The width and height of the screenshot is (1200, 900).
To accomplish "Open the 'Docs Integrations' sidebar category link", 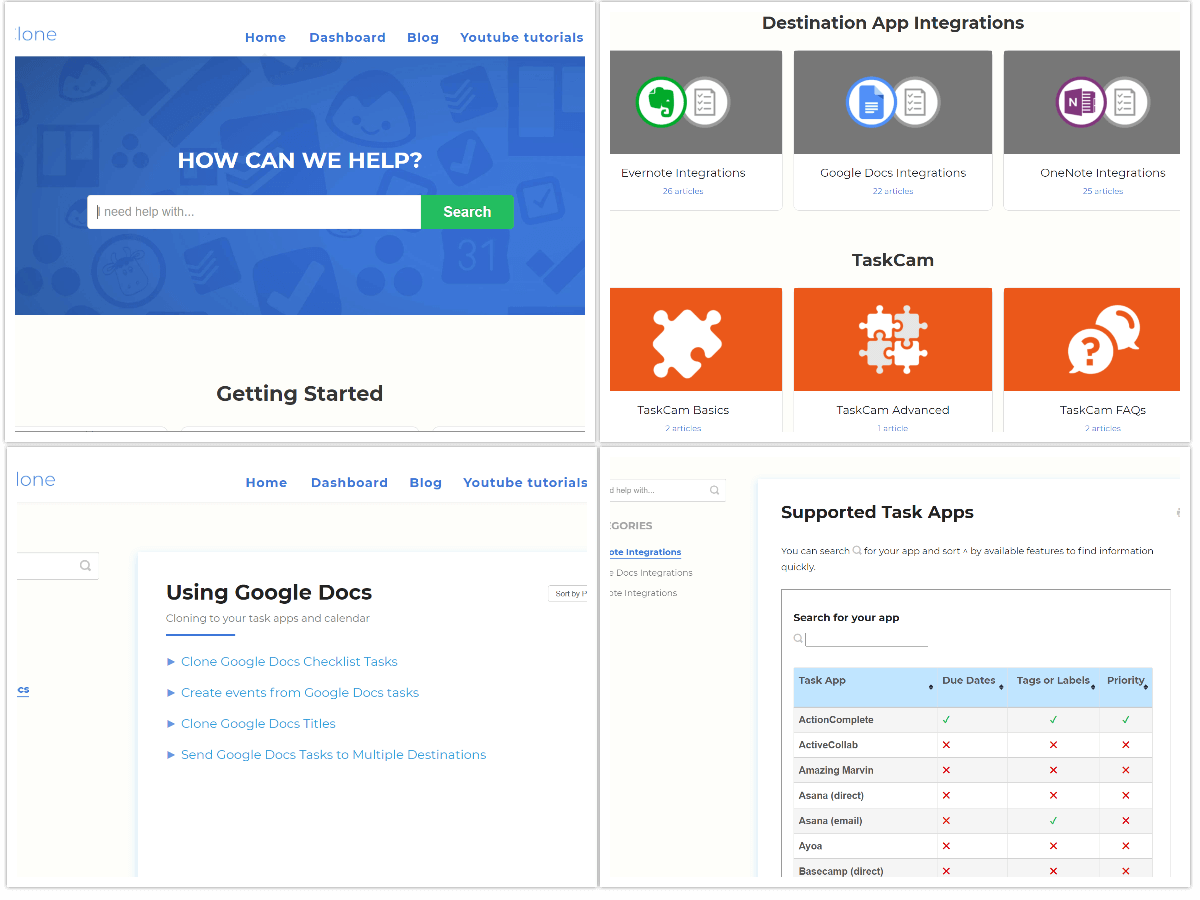I will [x=652, y=573].
